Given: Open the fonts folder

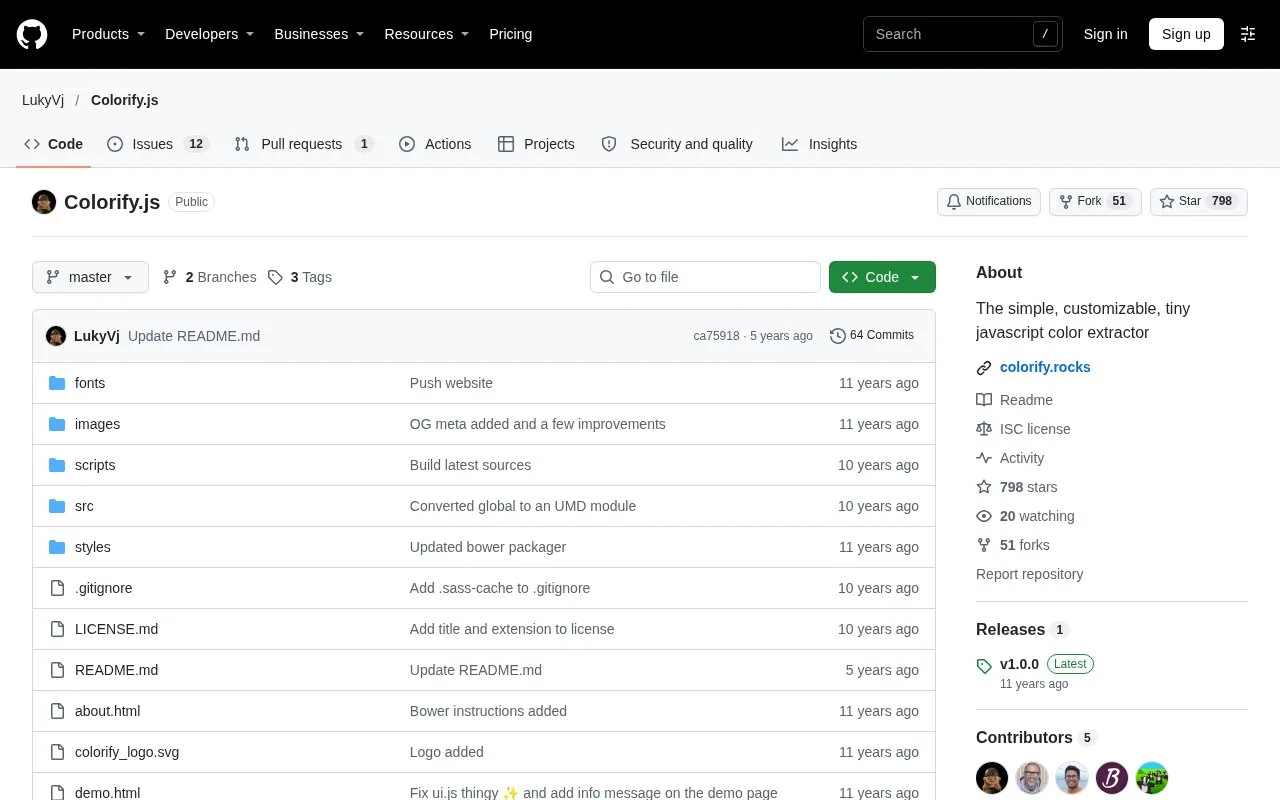Looking at the screenshot, I should pos(90,383).
